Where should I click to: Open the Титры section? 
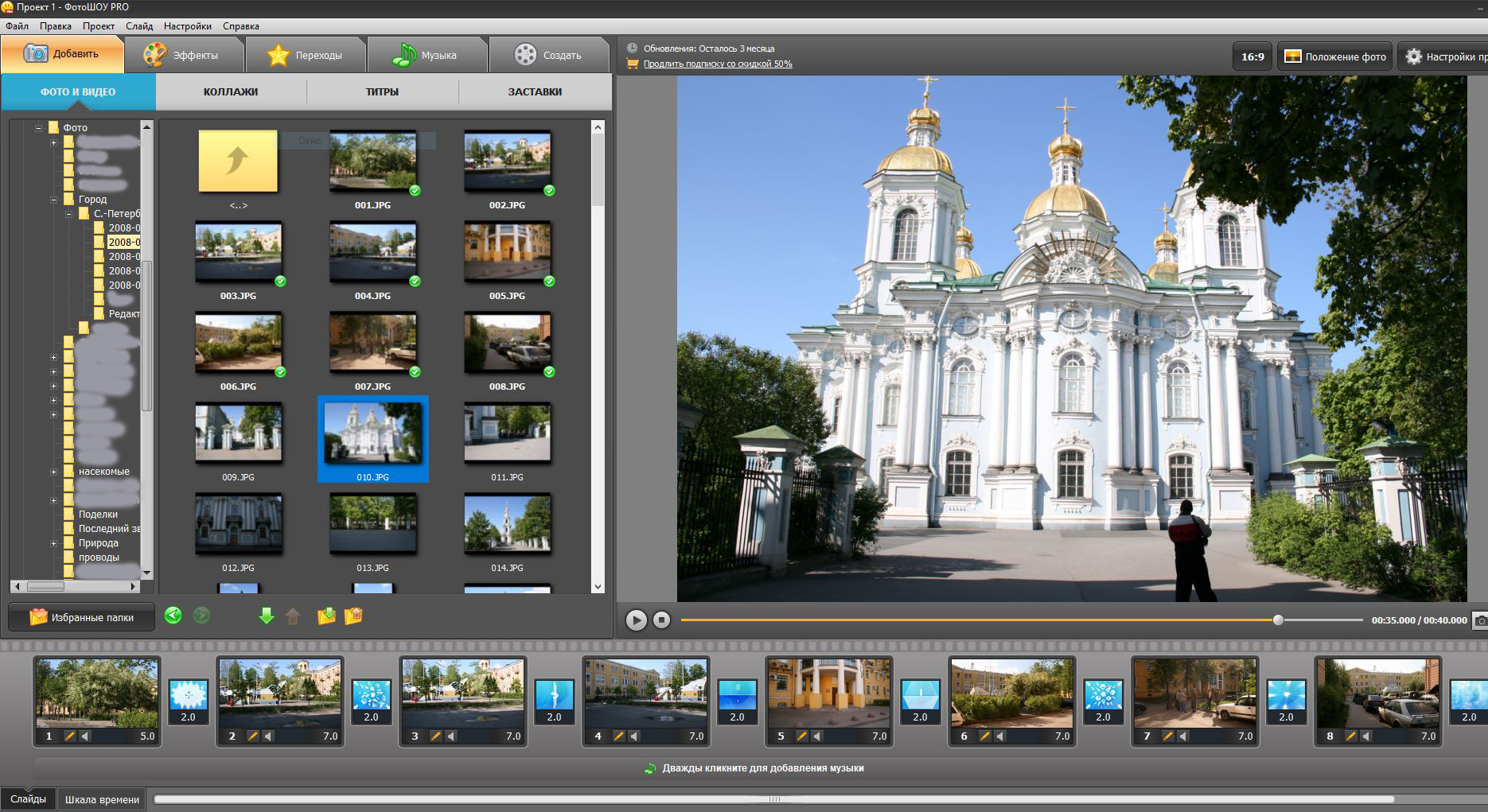pyautogui.click(x=382, y=91)
